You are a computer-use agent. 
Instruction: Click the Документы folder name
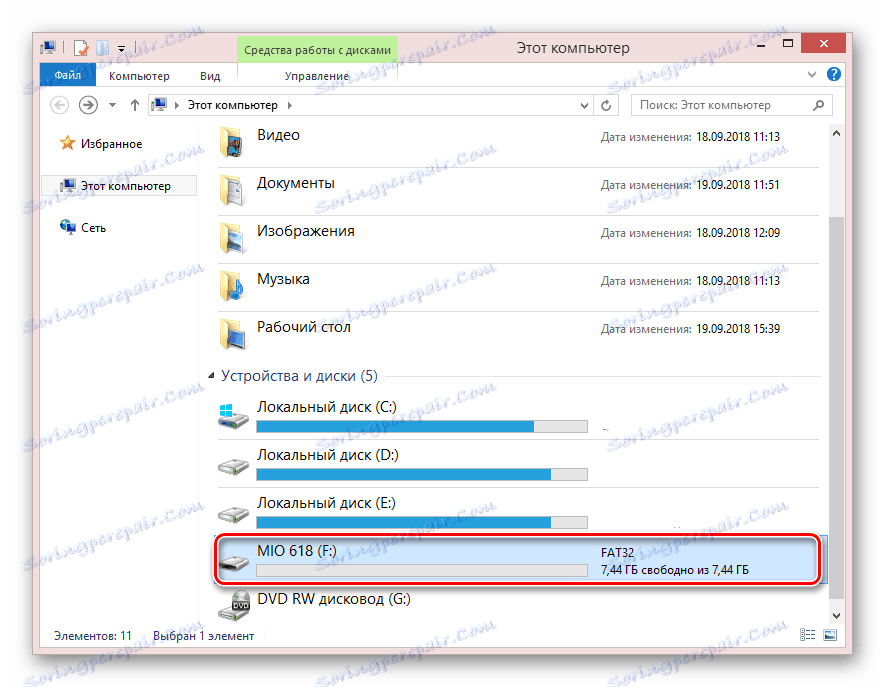pyautogui.click(x=296, y=183)
